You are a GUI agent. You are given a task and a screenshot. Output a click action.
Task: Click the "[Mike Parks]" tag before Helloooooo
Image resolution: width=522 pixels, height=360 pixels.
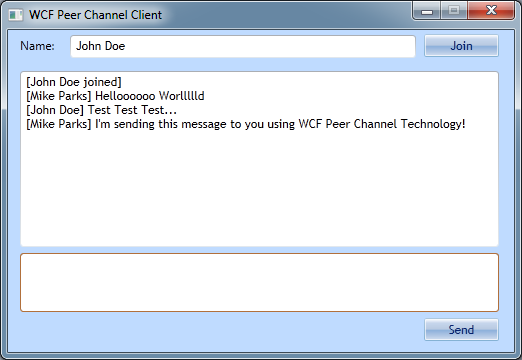coord(59,96)
